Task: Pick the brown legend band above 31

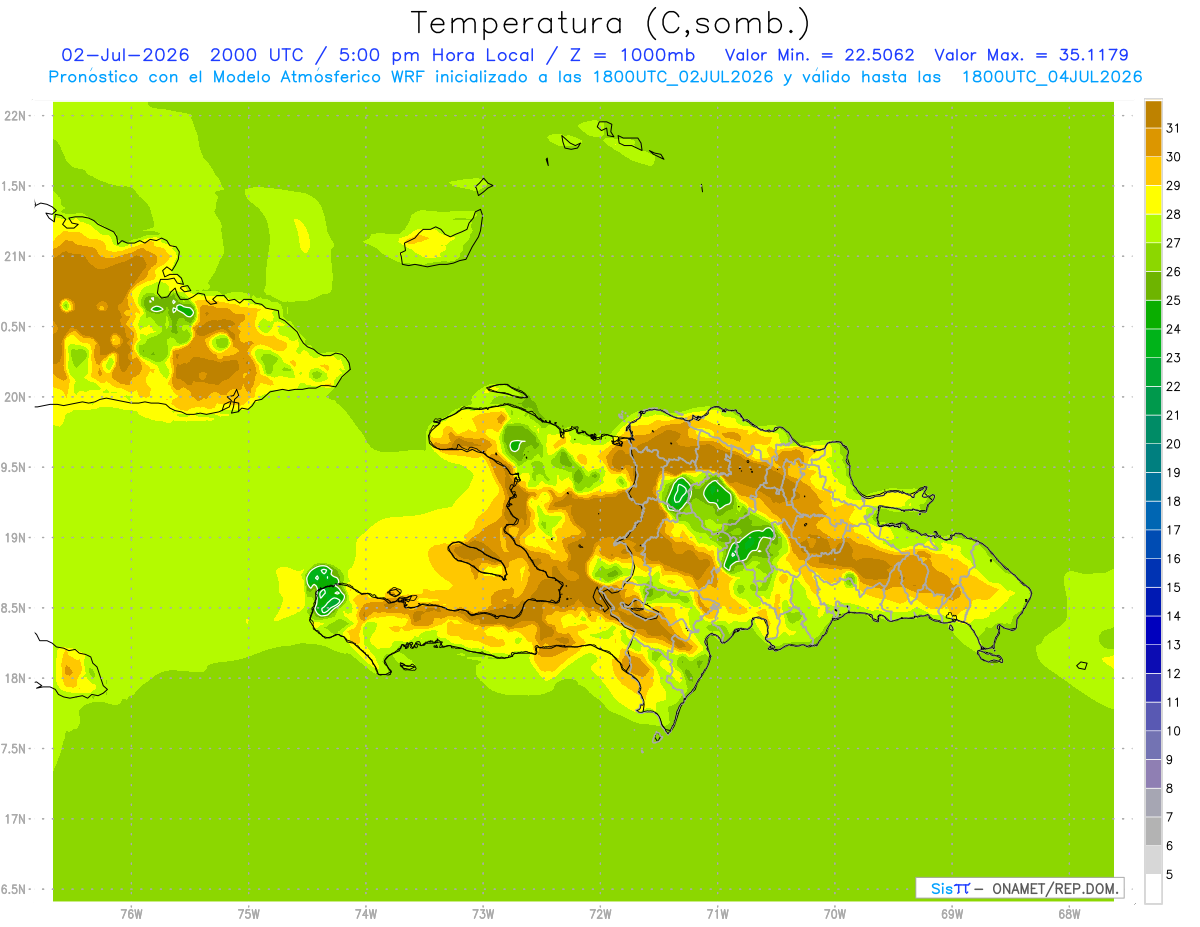Action: pos(1153,114)
